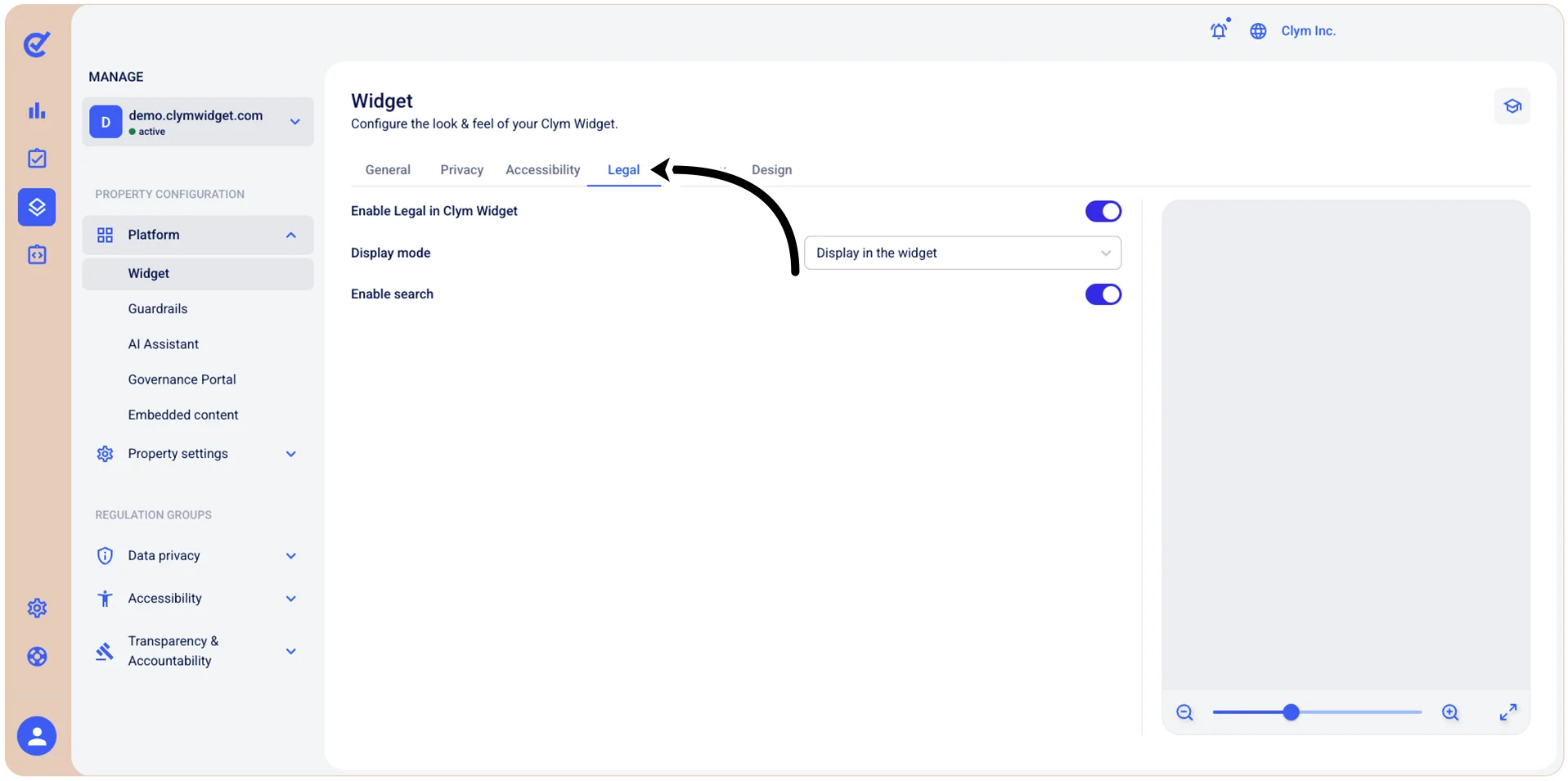Screen dimensions: 1568x781
Task: Expand preview to fullscreen
Action: pos(1508,712)
